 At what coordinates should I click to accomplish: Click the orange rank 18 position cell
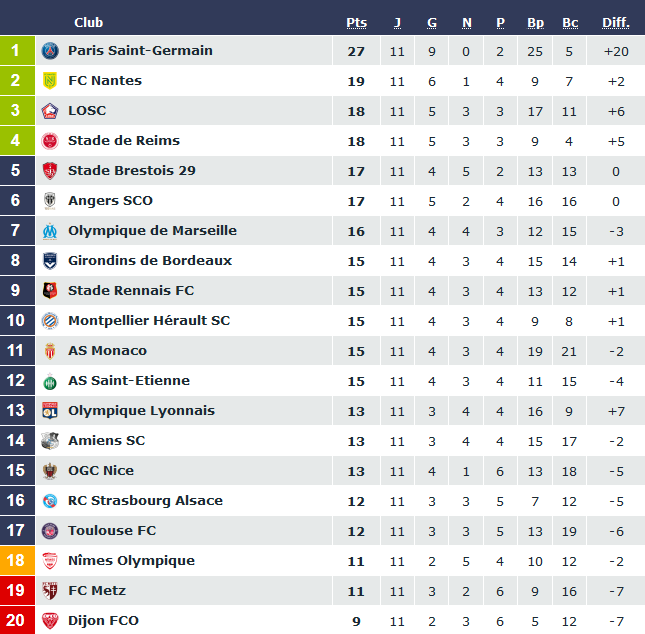tap(16, 561)
